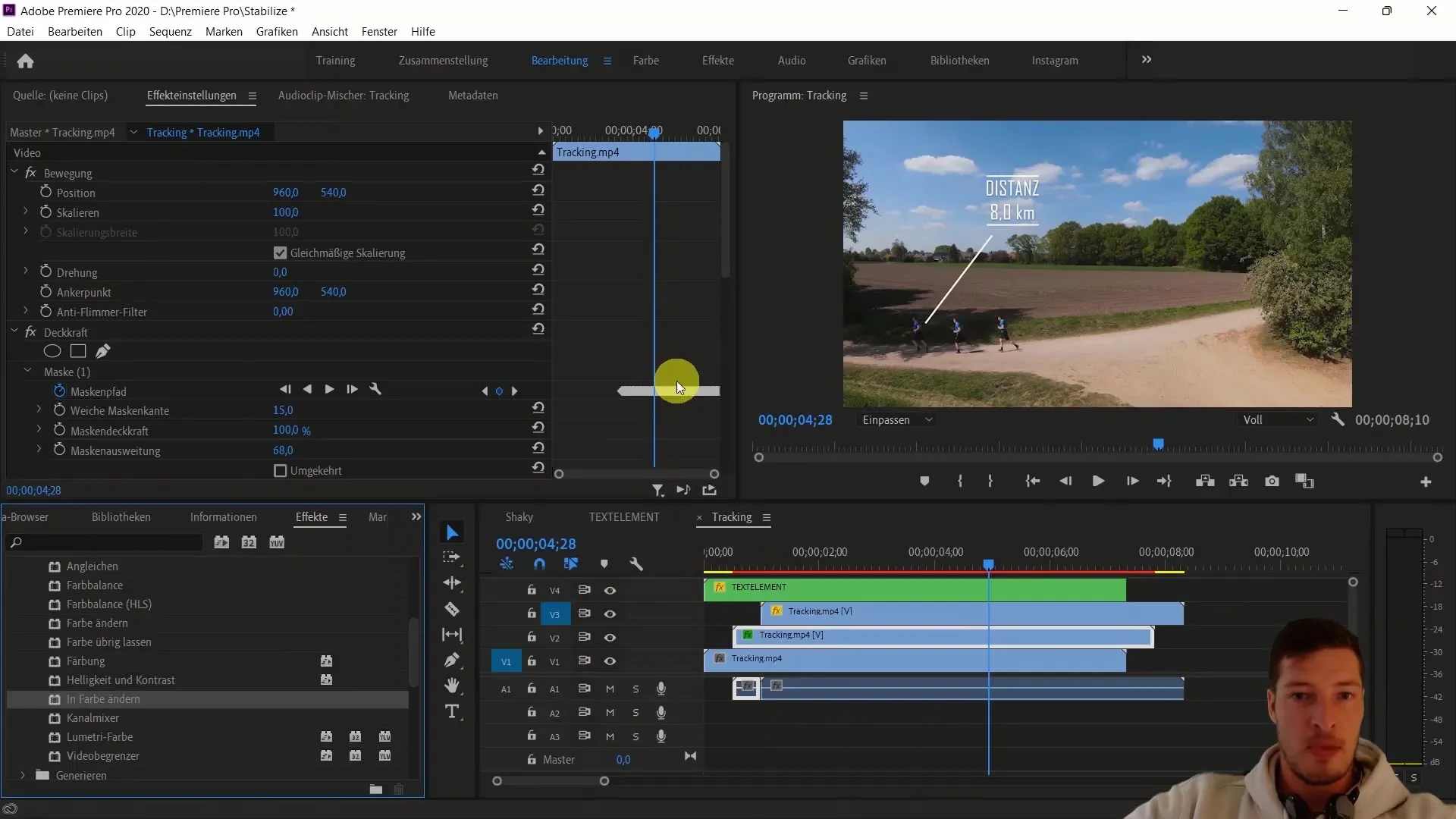Expand the Bewegung effect properties
Screen dimensions: 1456x819
coord(14,172)
